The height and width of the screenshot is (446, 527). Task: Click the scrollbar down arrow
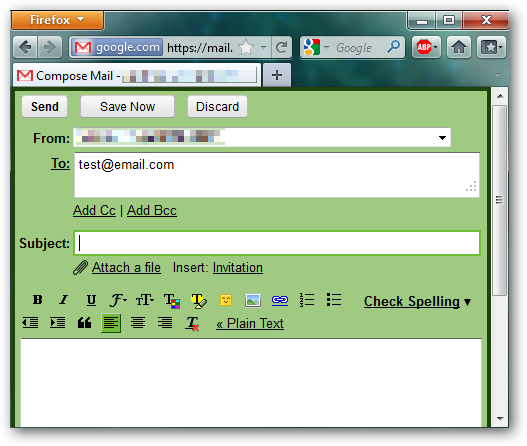[x=500, y=418]
